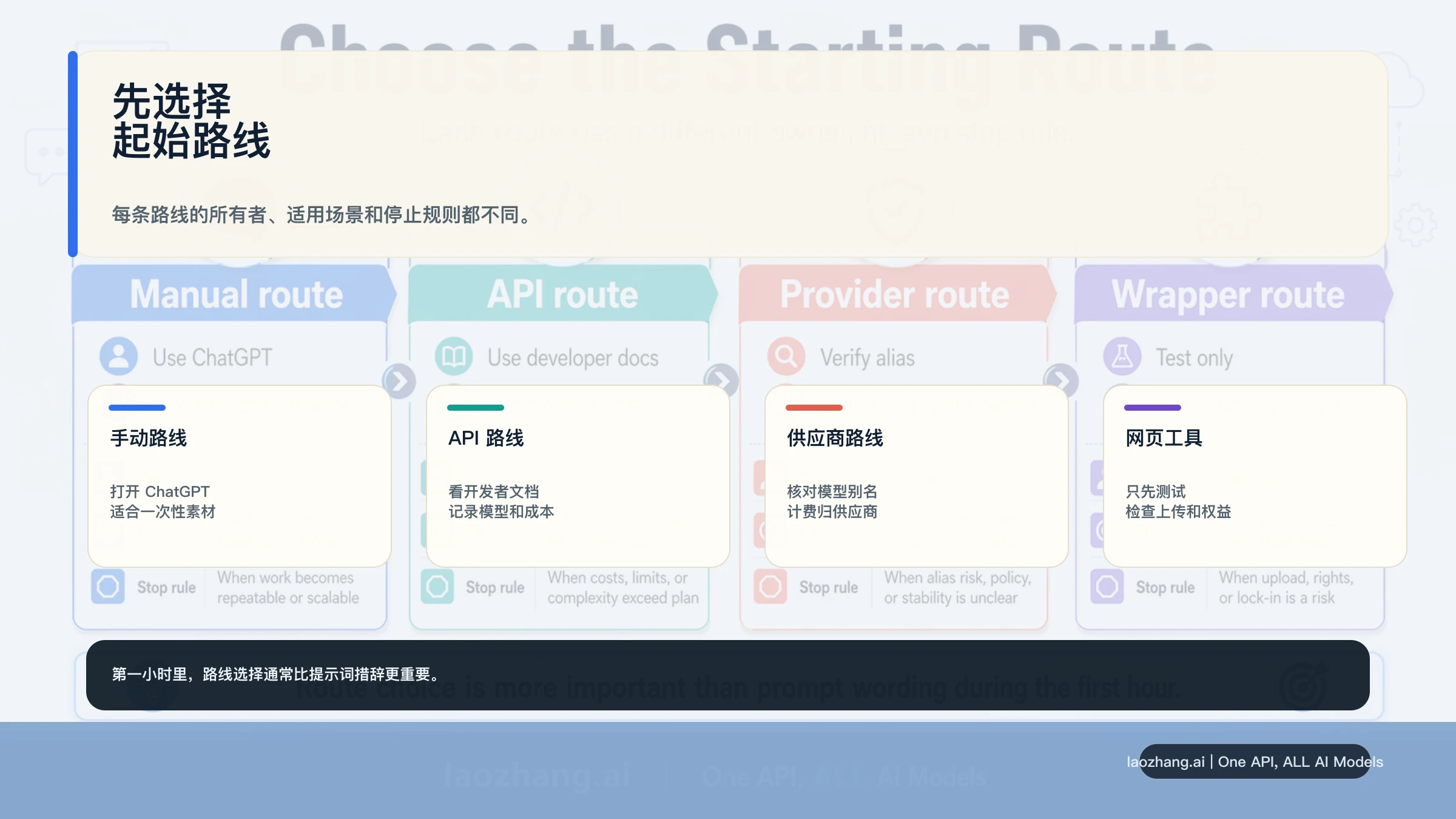Viewport: 1456px width, 819px height.
Task: Click the Test only flask icon
Action: click(x=1122, y=357)
